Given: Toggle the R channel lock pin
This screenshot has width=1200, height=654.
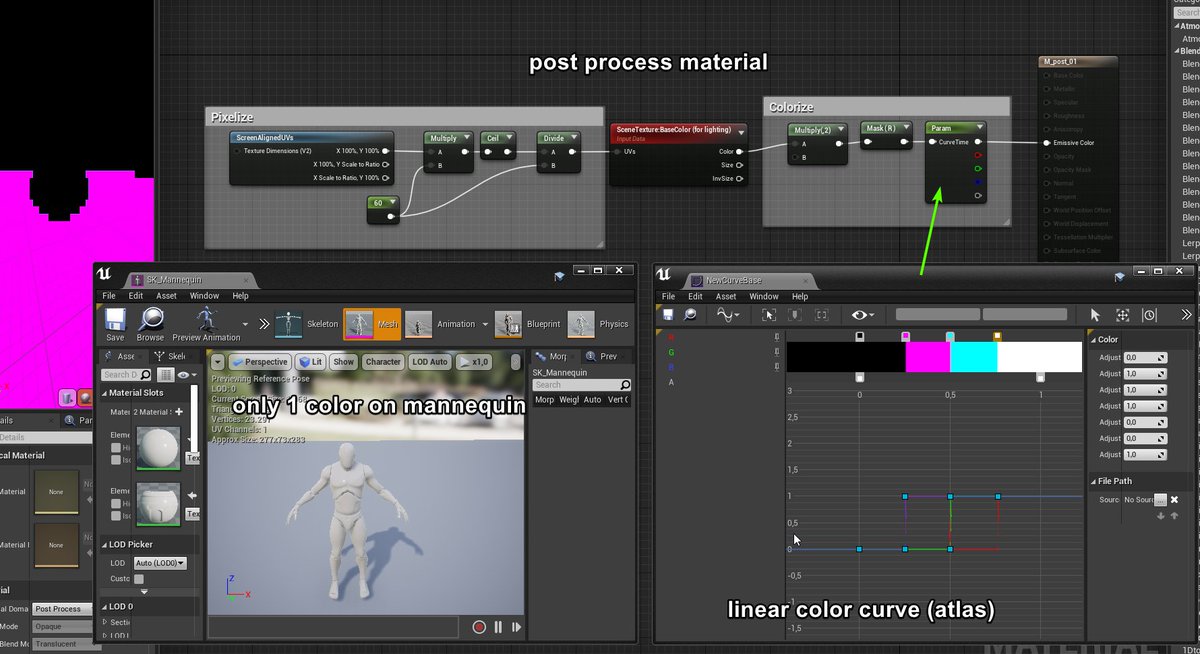Looking at the screenshot, I should (778, 338).
